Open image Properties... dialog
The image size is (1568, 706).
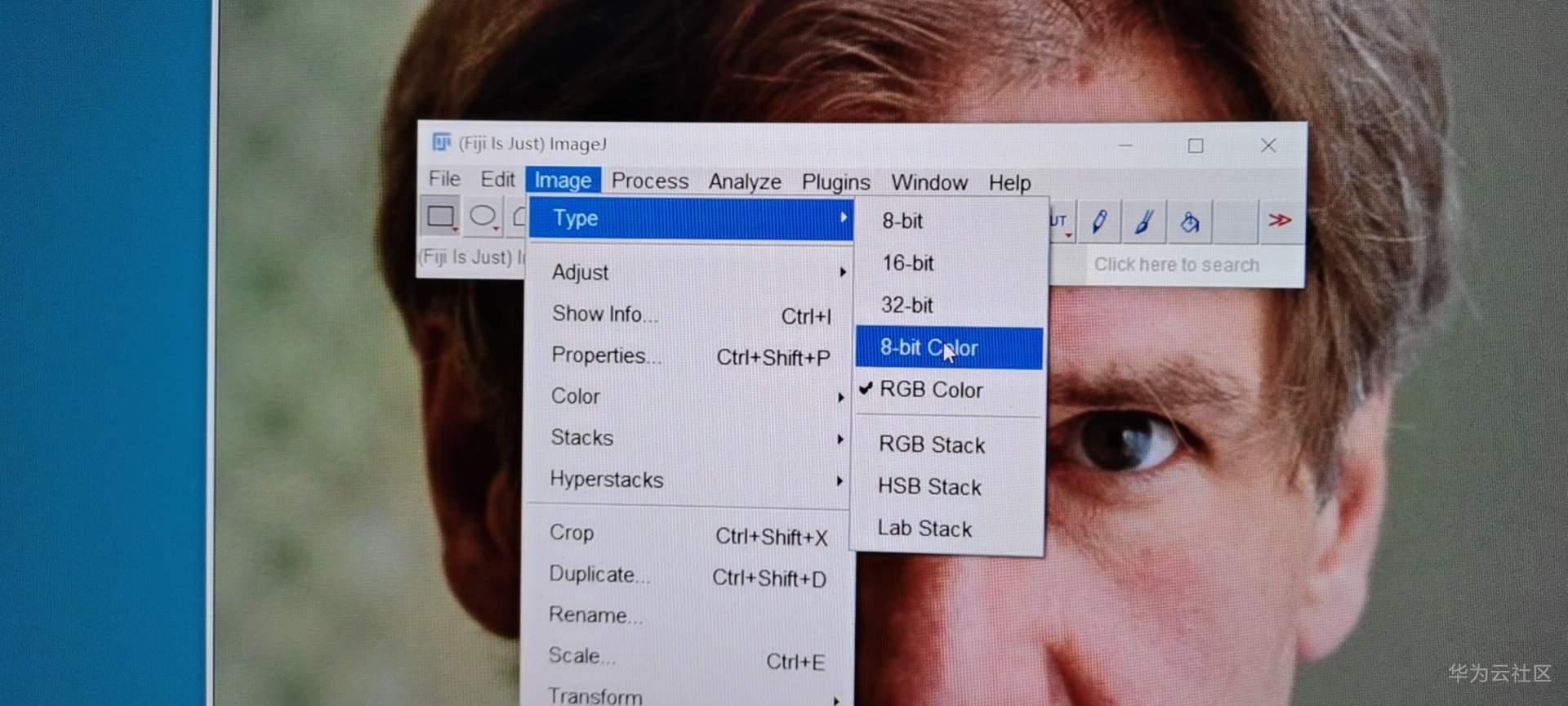click(x=690, y=356)
